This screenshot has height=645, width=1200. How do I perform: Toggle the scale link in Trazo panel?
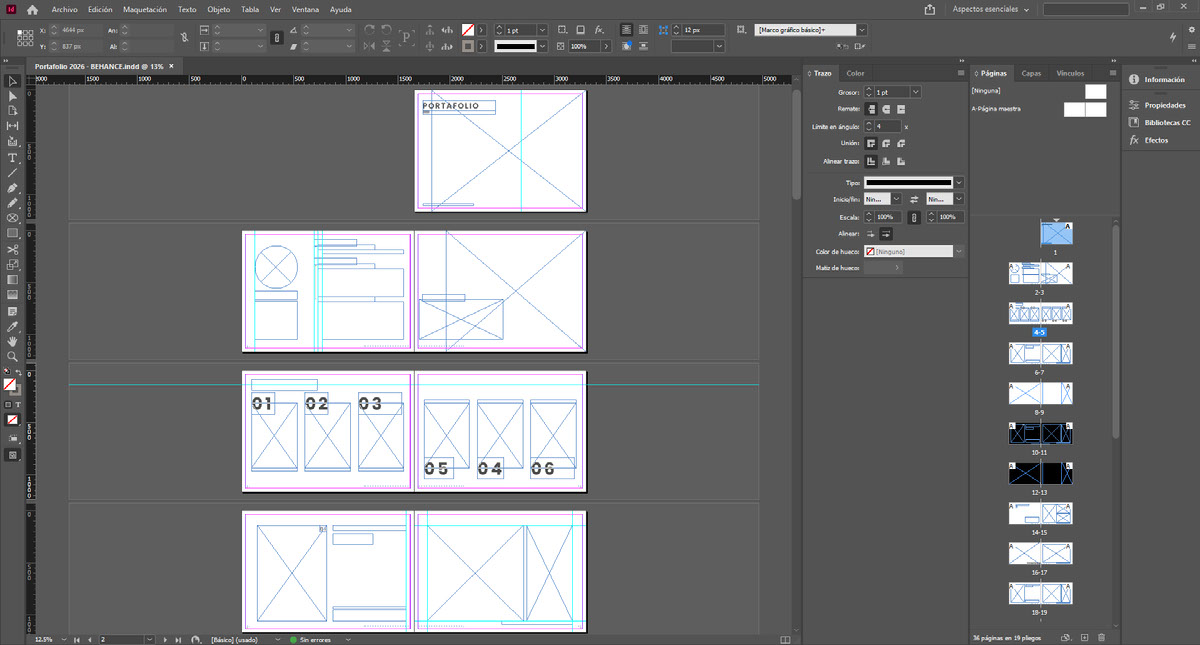pos(913,217)
